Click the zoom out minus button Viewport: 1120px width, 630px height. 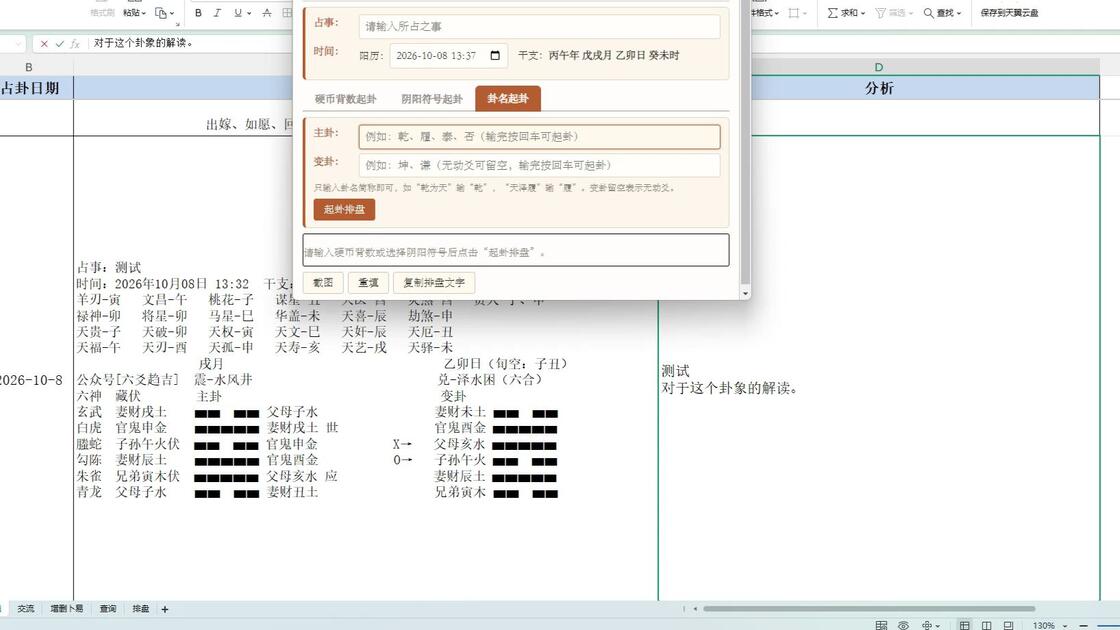1083,626
